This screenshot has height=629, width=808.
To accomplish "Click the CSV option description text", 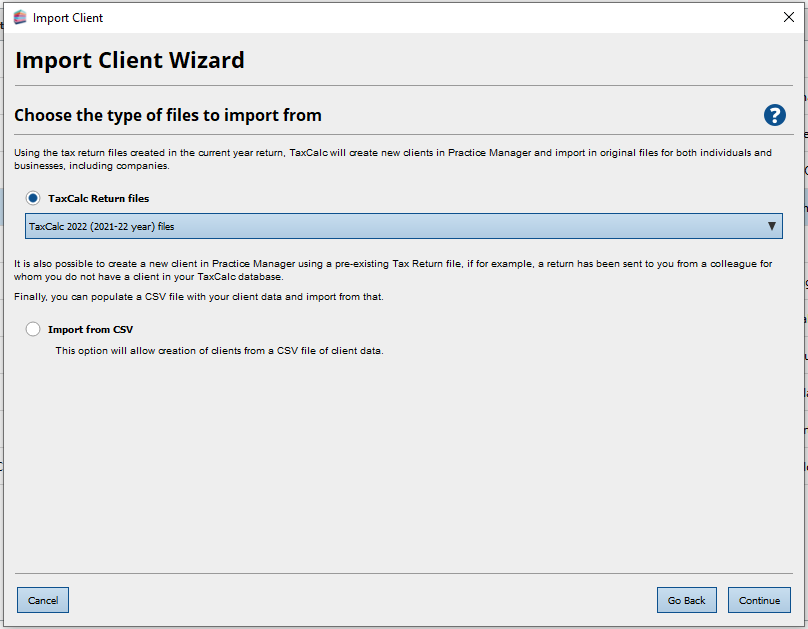I will [219, 350].
